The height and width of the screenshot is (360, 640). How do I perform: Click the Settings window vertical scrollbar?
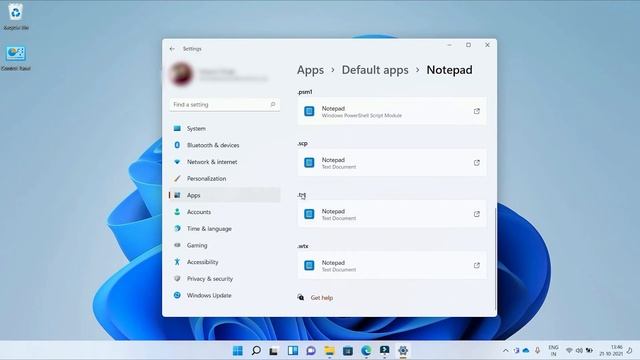pyautogui.click(x=495, y=259)
